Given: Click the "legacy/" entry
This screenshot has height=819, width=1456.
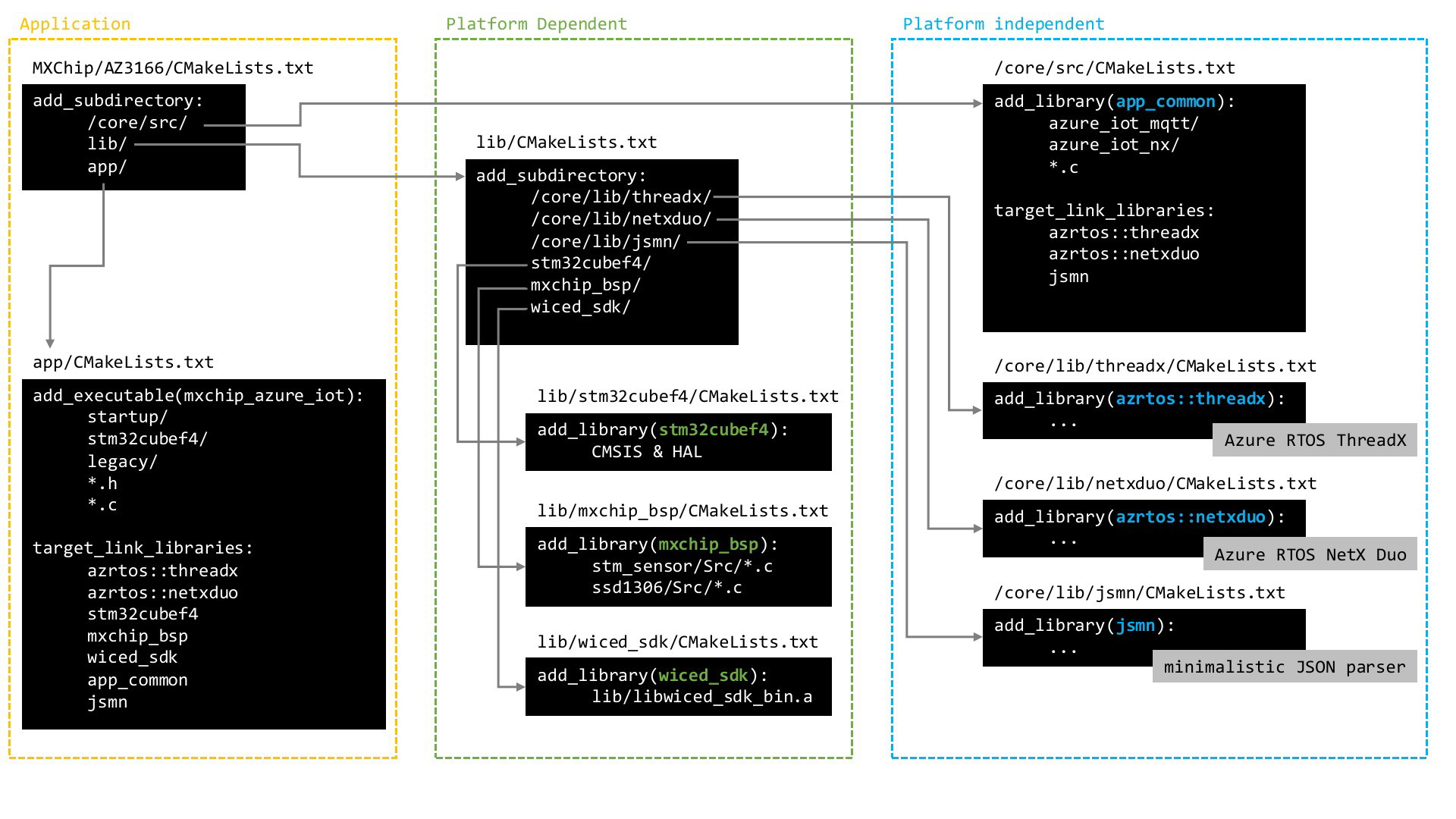Looking at the screenshot, I should point(122,462).
